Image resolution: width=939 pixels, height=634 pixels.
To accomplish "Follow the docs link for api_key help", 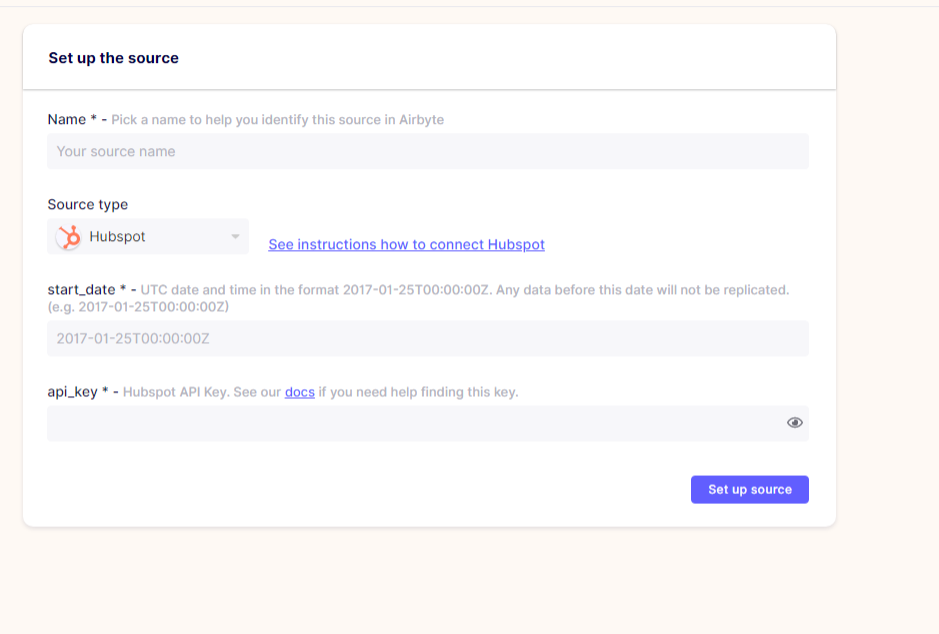I will coord(299,391).
